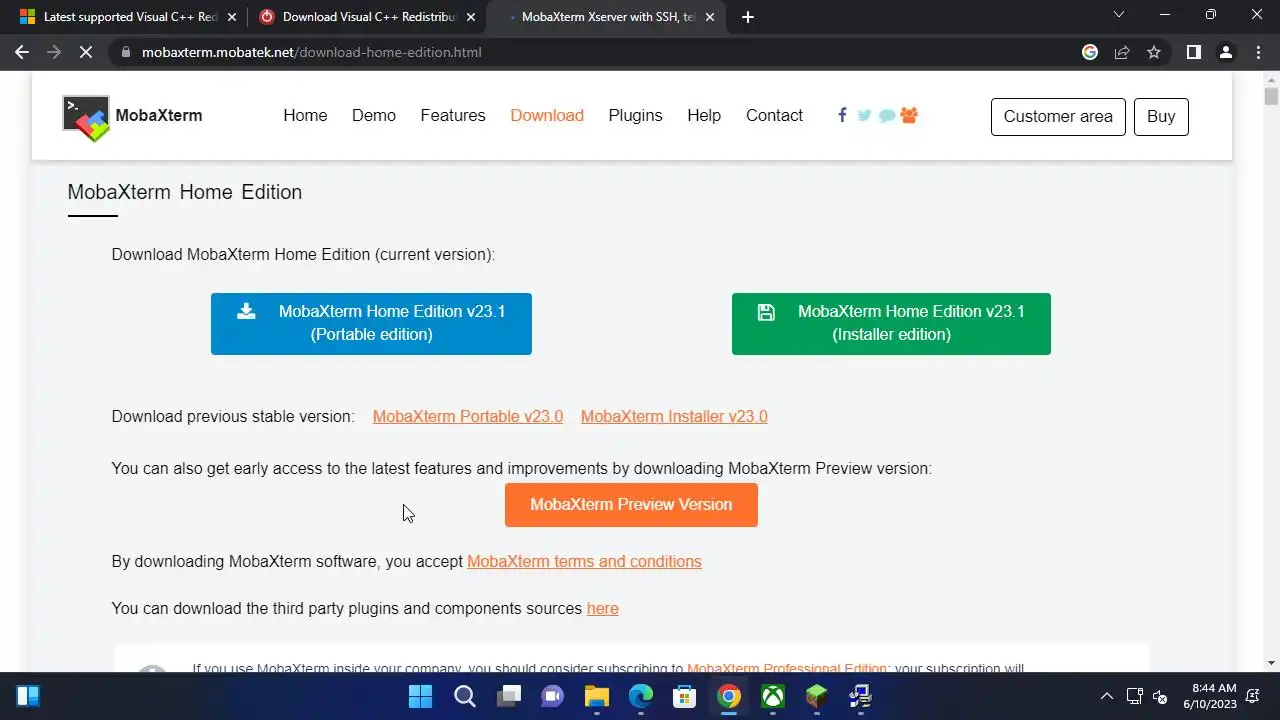The height and width of the screenshot is (720, 1280).
Task: Open Windows Start menu
Action: [x=421, y=696]
